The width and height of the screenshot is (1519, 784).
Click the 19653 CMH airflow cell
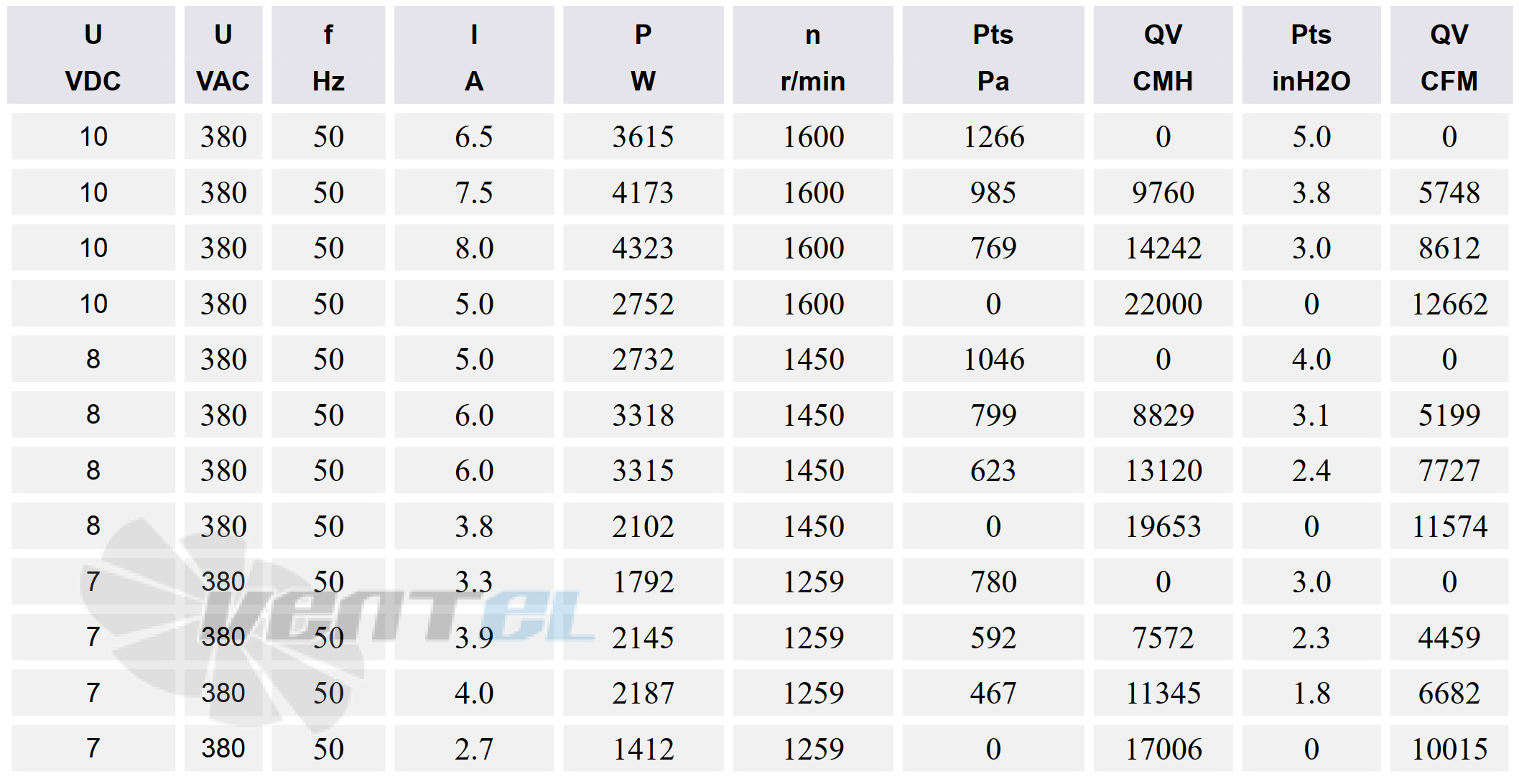[1163, 526]
